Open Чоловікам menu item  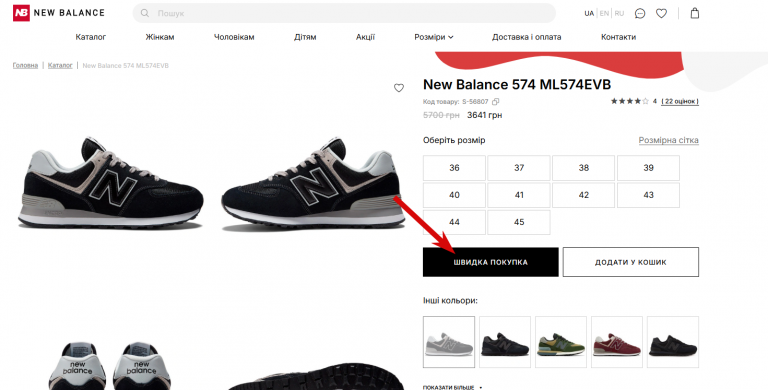point(234,37)
